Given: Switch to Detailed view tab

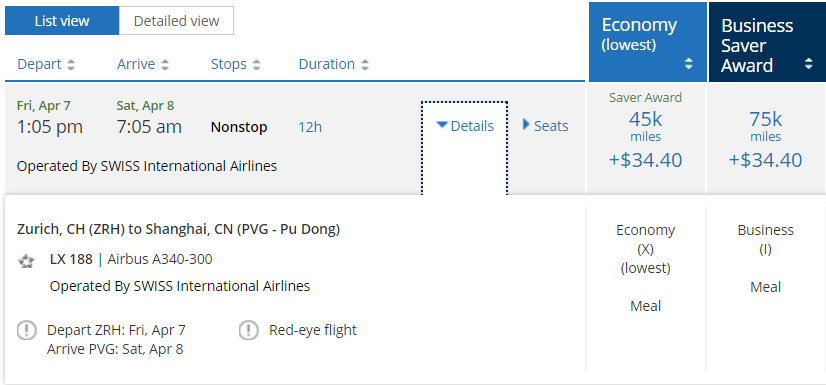Looking at the screenshot, I should pyautogui.click(x=176, y=21).
